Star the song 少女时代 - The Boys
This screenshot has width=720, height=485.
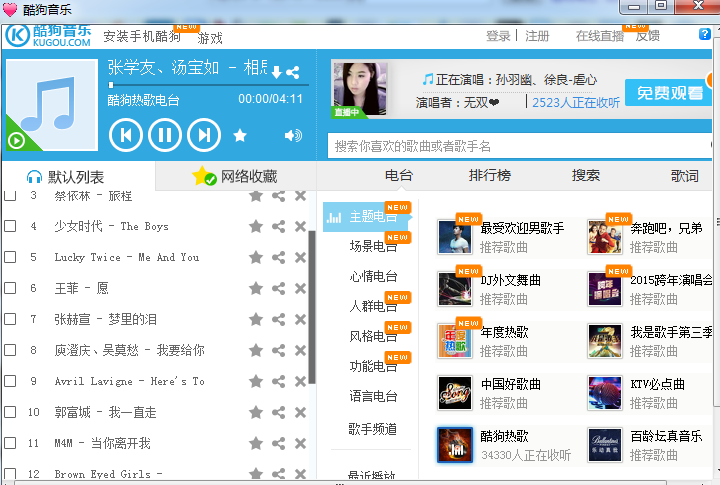point(256,226)
